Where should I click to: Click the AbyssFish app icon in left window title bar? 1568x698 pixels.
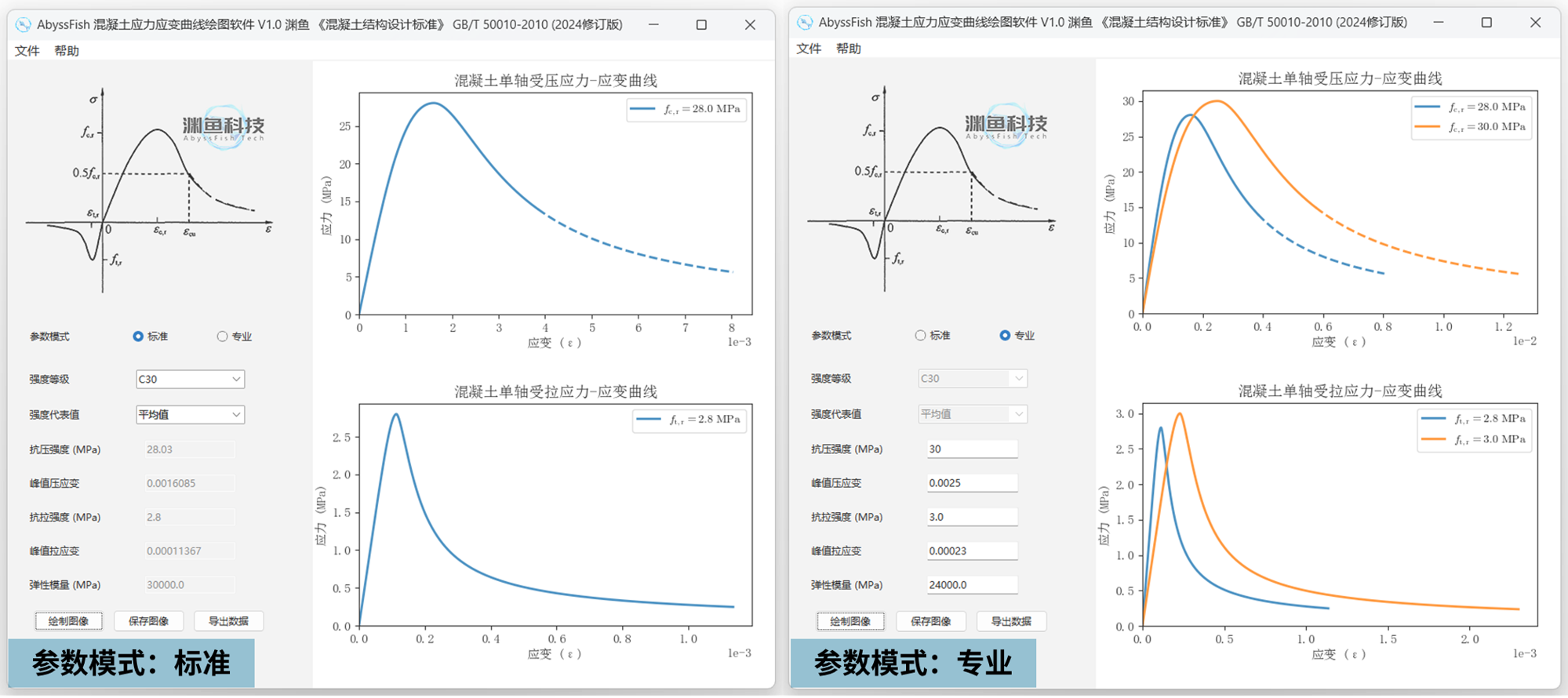(24, 24)
